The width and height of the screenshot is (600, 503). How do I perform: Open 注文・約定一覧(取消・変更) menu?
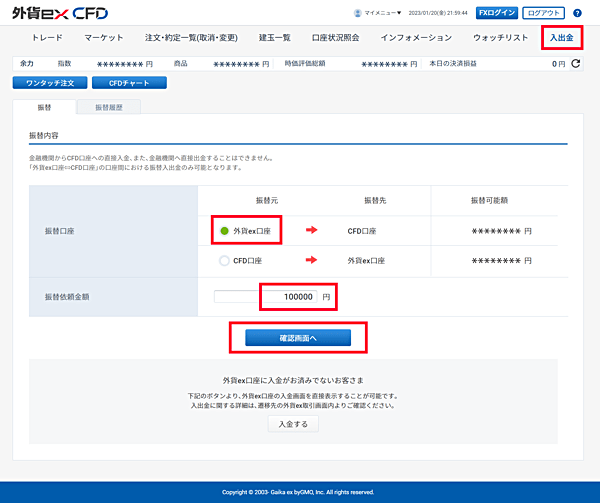[191, 37]
